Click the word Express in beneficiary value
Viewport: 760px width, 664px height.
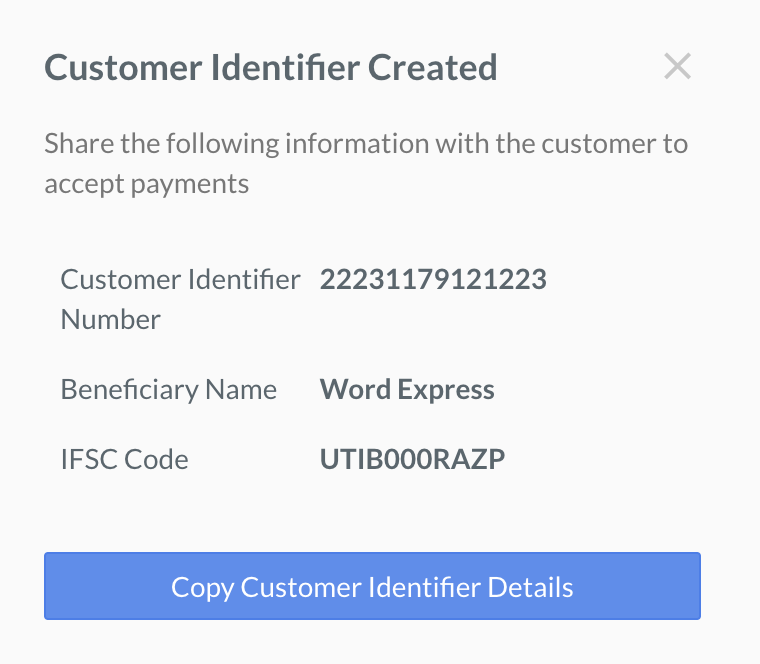click(446, 391)
